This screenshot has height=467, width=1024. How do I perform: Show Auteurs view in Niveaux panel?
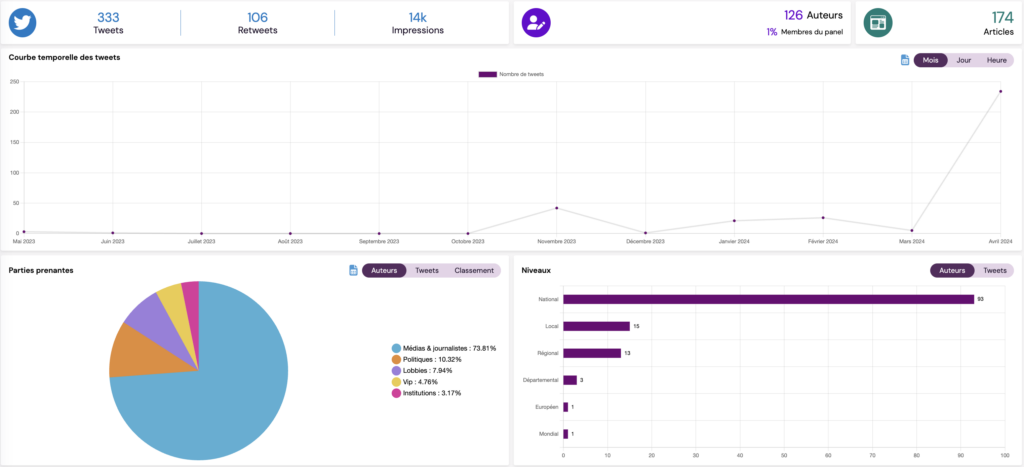click(x=952, y=270)
